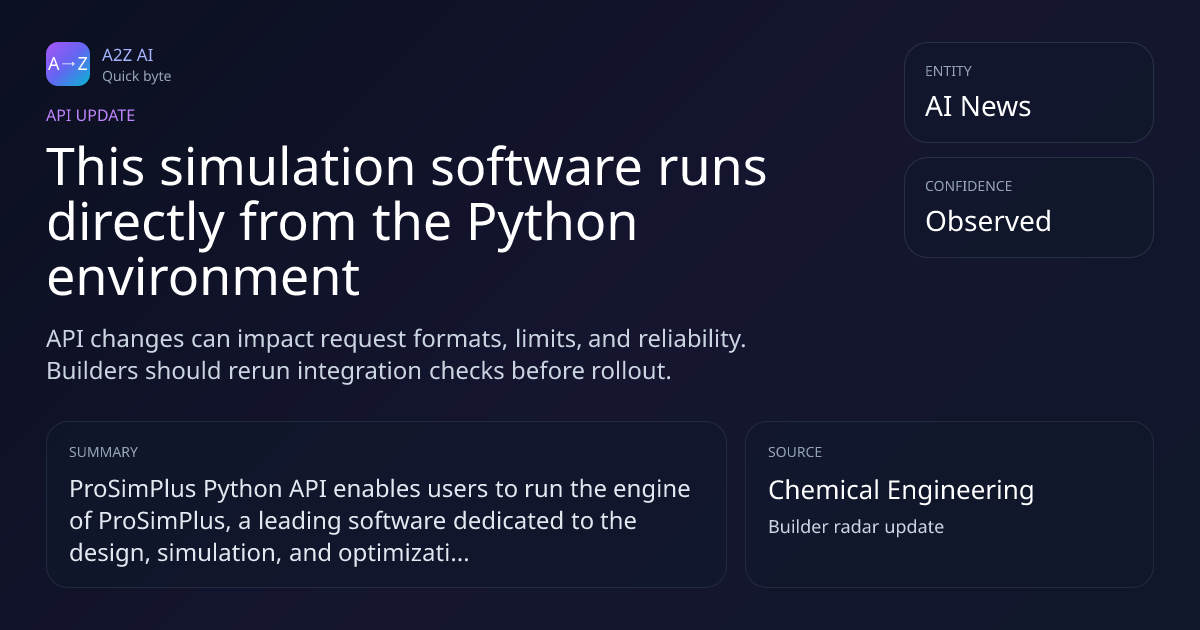1200x630 pixels.
Task: Select the API changes description paragraph
Action: point(396,354)
